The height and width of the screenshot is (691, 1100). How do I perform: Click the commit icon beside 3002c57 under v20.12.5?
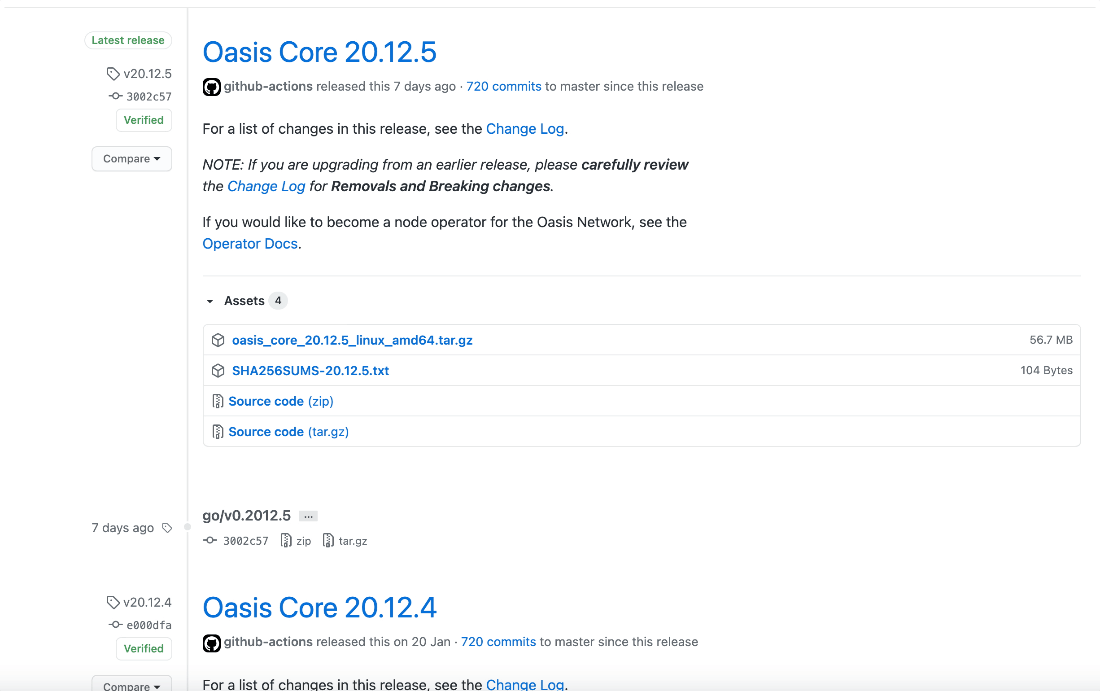point(116,96)
